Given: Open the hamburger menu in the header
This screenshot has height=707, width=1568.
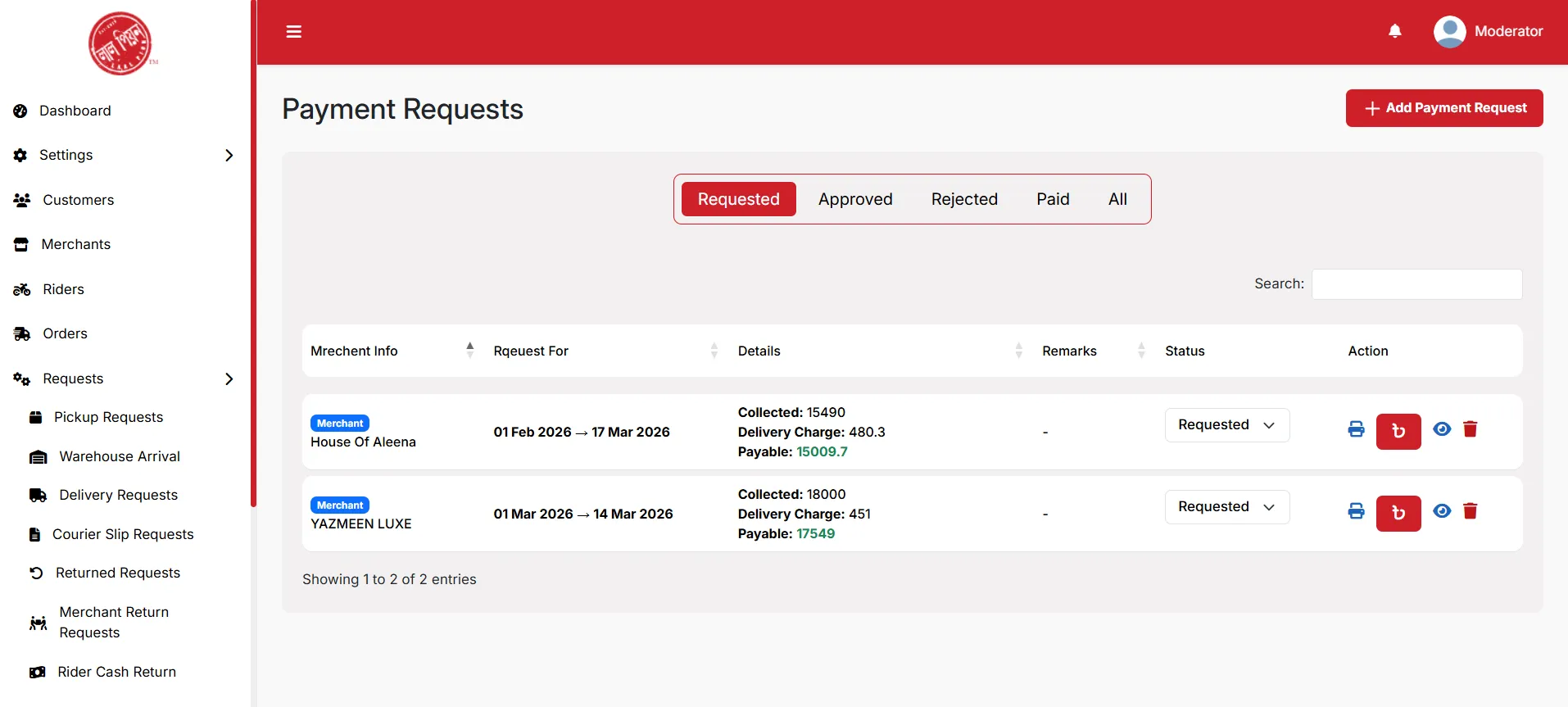Looking at the screenshot, I should click(293, 32).
